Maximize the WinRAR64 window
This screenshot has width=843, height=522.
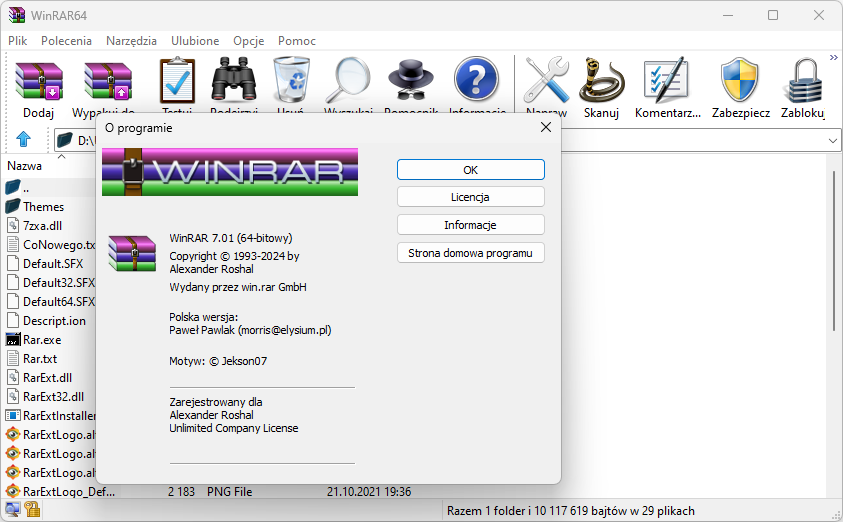click(x=773, y=15)
